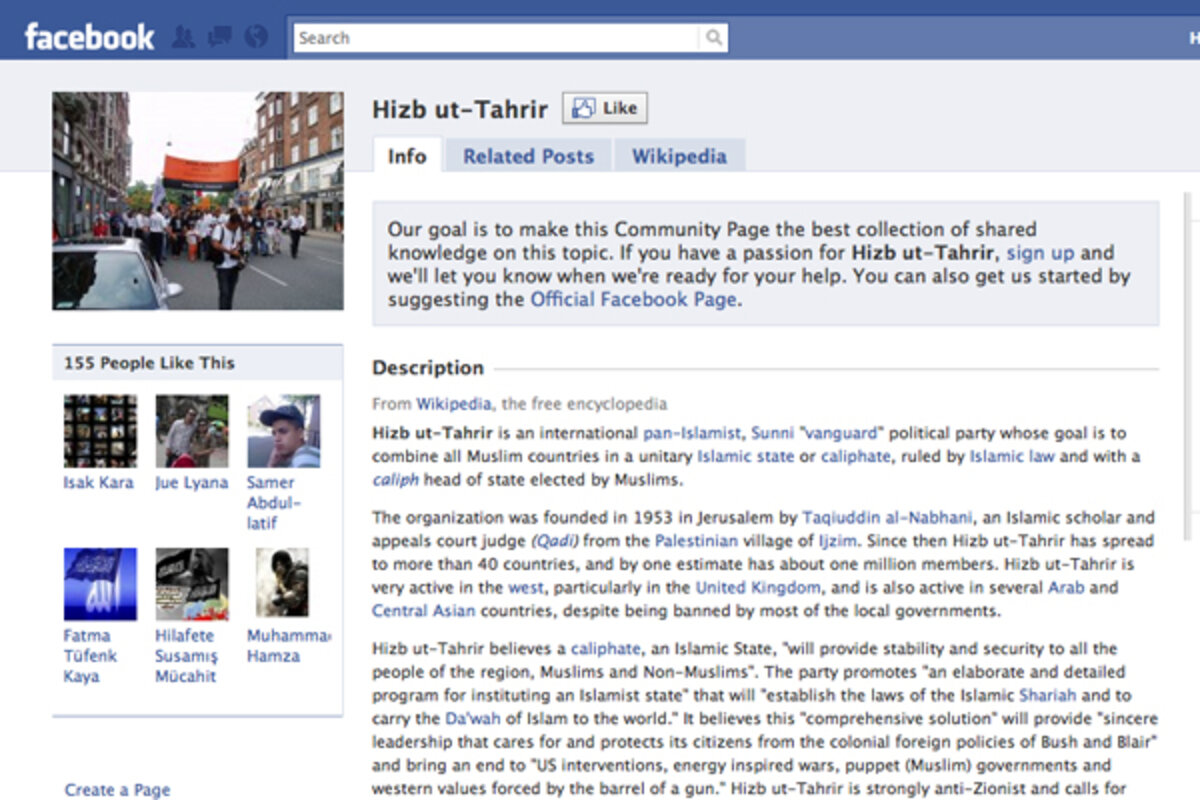Open the Related Posts tab
Image resolution: width=1200 pixels, height=800 pixels.
(528, 156)
